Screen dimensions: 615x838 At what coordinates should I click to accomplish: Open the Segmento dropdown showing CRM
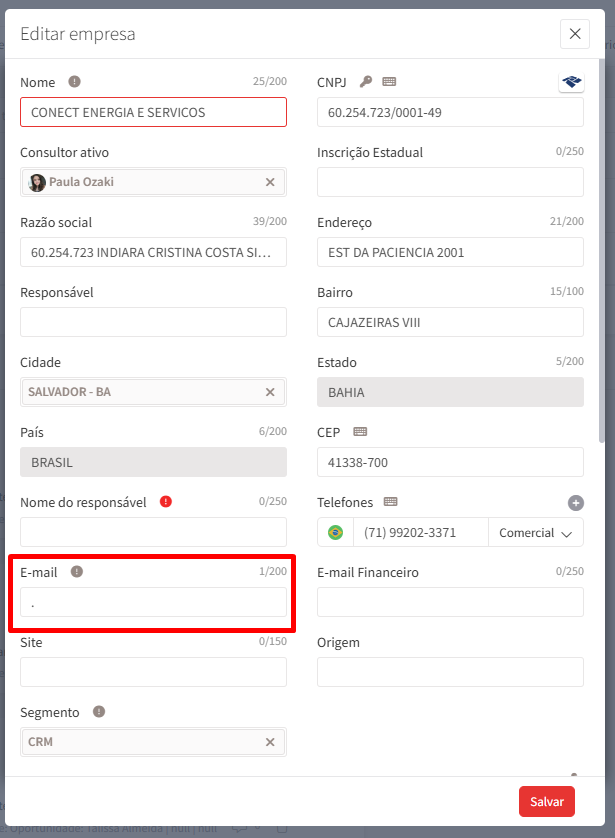click(x=140, y=742)
